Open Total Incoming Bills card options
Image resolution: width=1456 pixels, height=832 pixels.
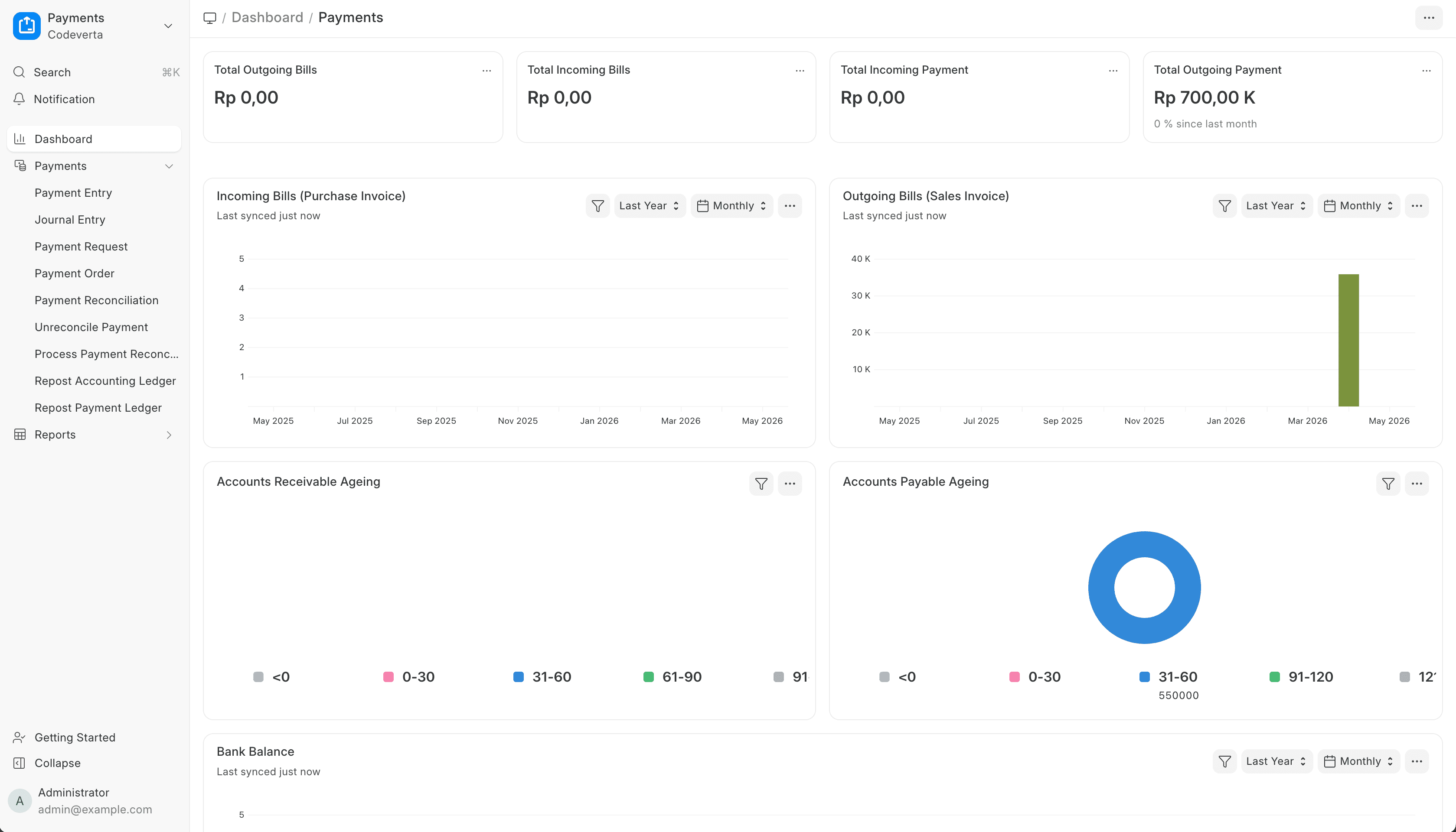800,71
